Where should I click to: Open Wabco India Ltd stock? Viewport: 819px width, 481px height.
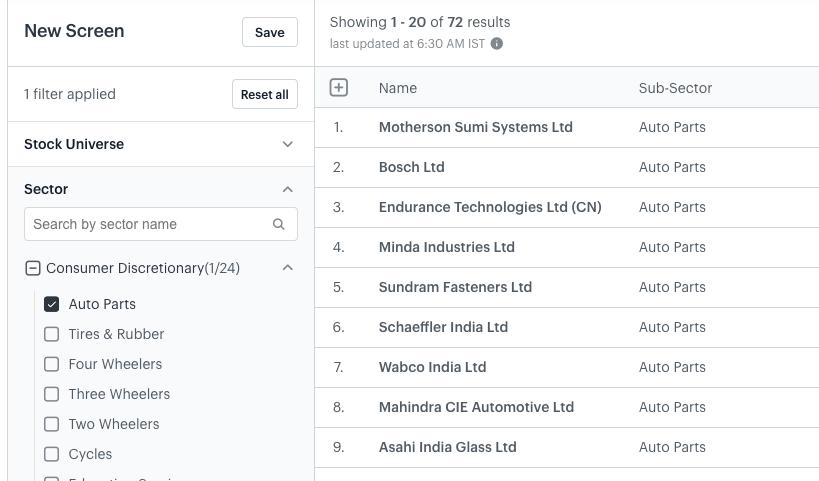click(432, 367)
